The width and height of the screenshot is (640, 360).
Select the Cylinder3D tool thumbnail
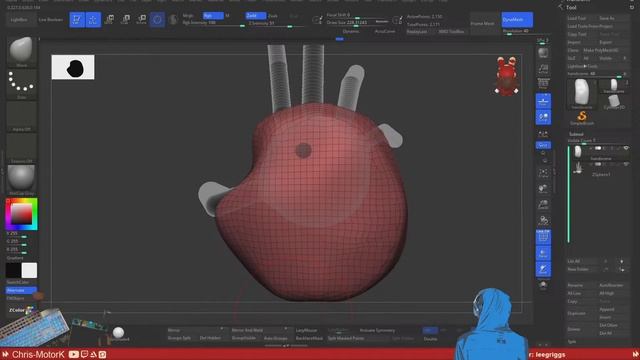(x=613, y=102)
